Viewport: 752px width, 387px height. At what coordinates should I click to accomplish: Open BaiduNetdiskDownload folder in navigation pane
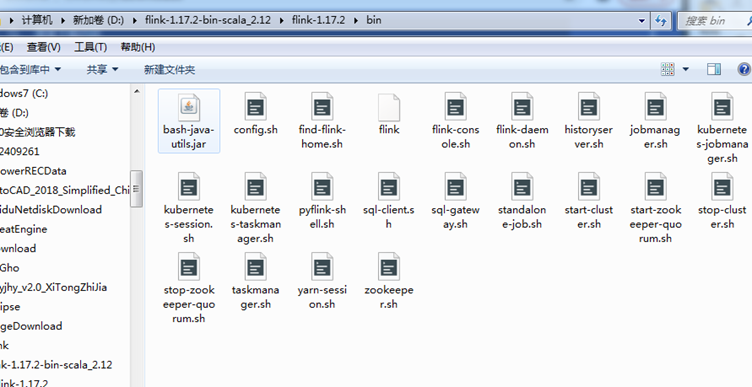pyautogui.click(x=51, y=210)
